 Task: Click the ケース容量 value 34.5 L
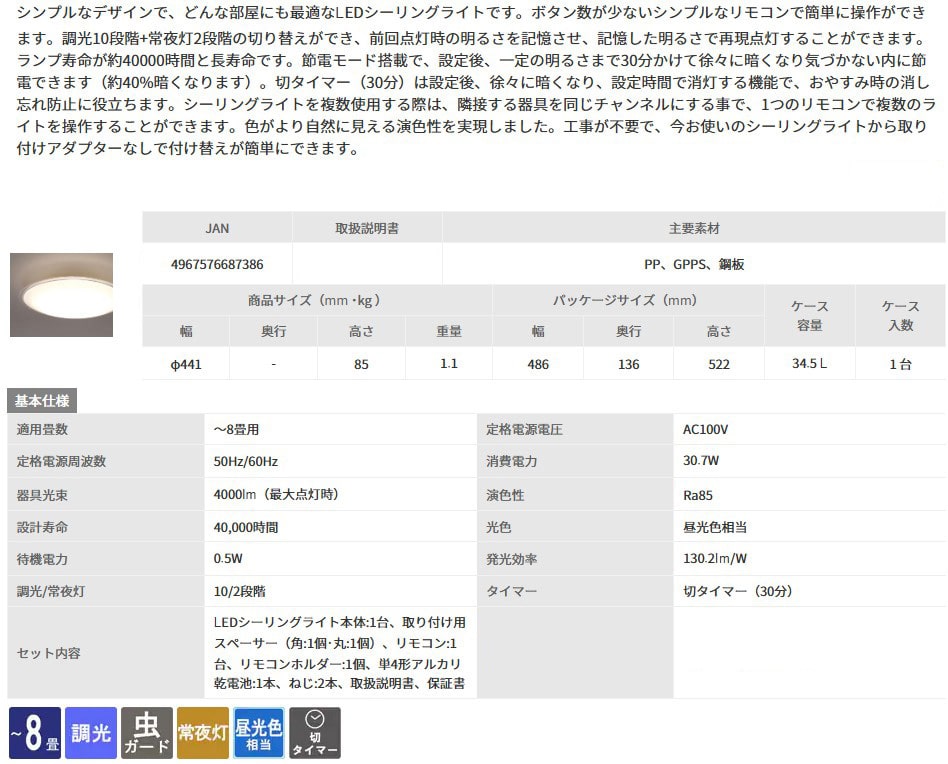(x=809, y=364)
